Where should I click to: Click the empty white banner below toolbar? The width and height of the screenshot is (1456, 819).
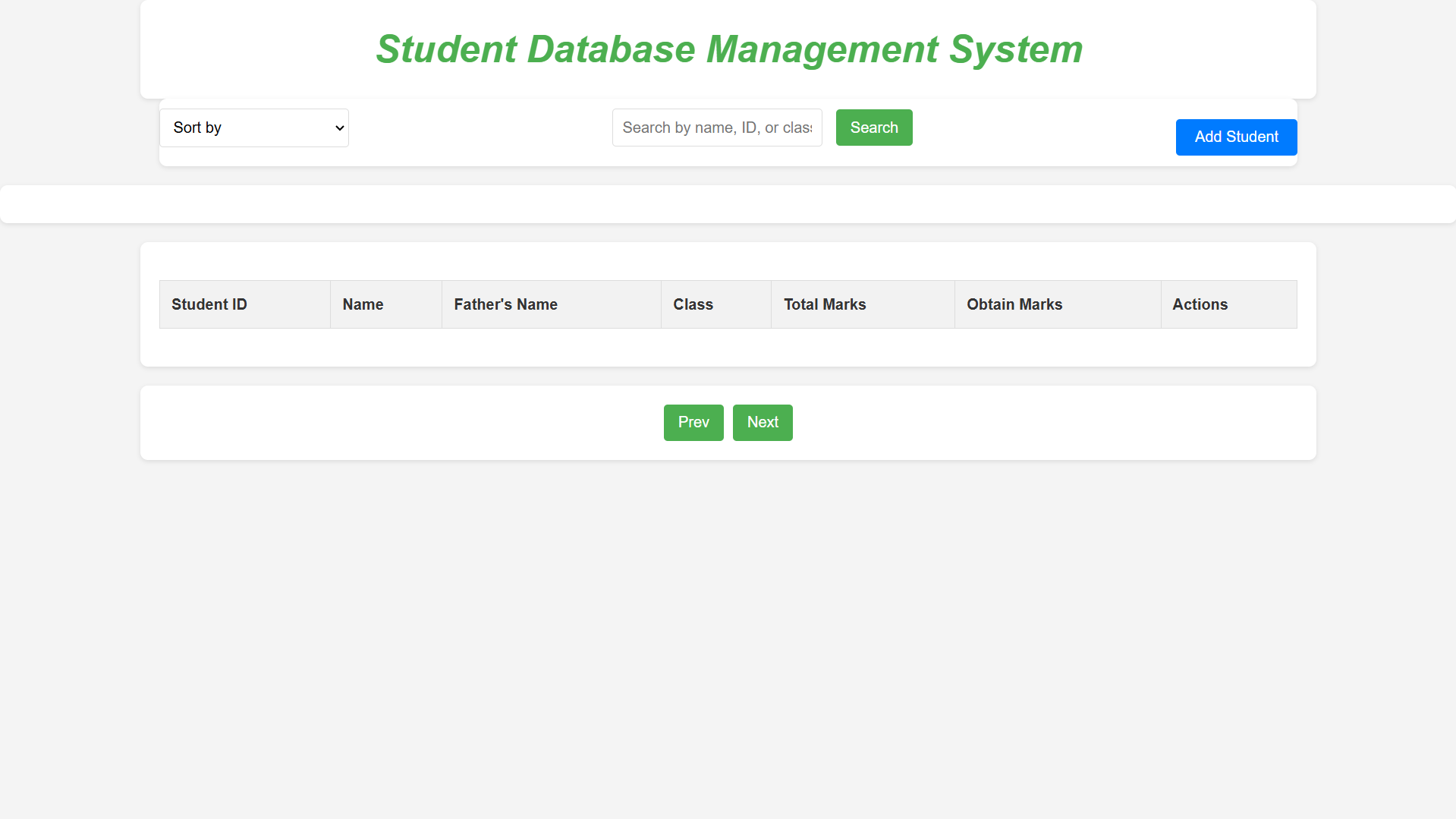[728, 204]
